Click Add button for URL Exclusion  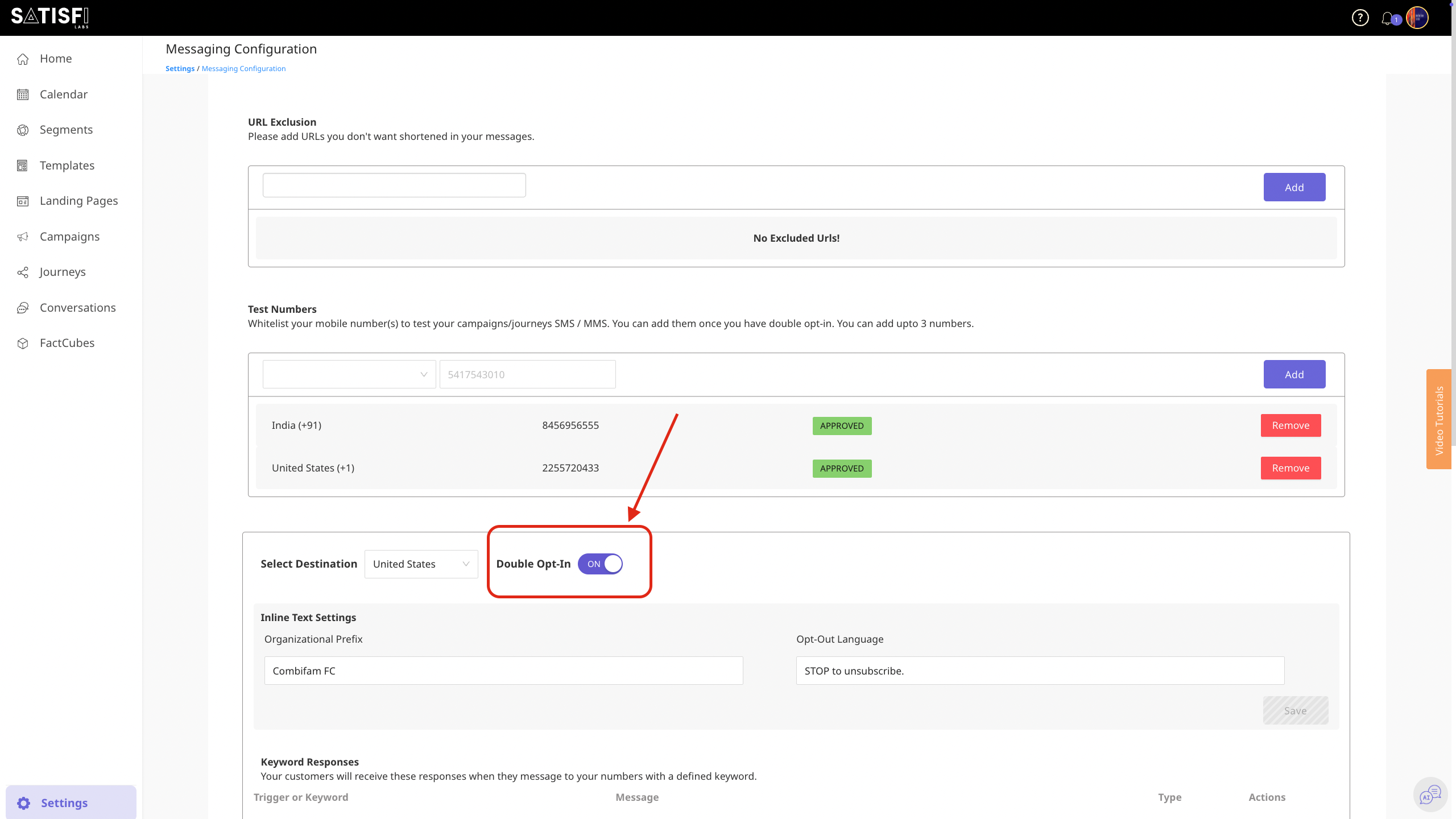click(x=1294, y=187)
